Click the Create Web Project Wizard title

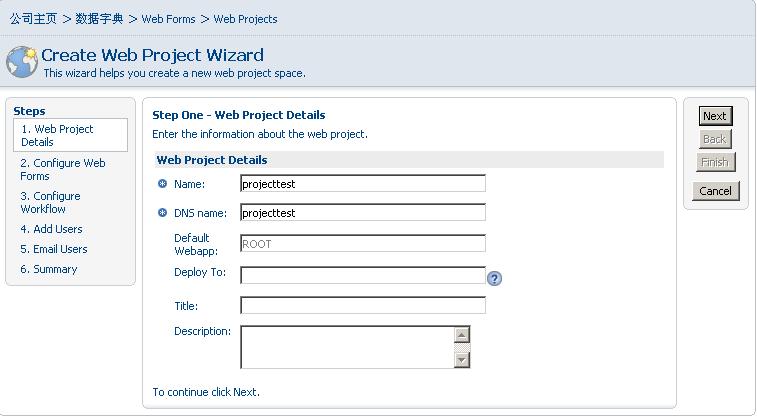point(153,55)
